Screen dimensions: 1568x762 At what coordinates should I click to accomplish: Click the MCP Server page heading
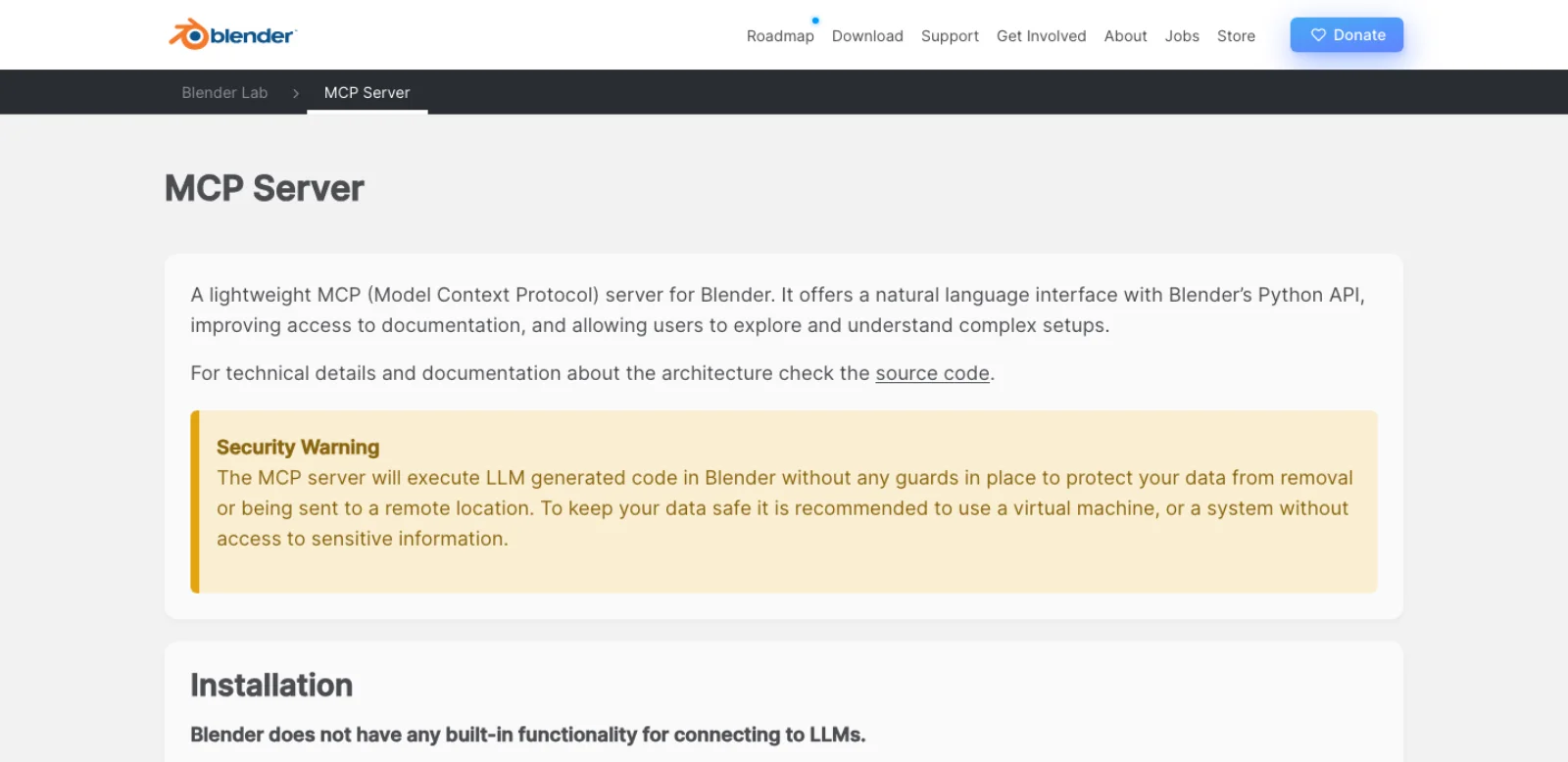[265, 188]
